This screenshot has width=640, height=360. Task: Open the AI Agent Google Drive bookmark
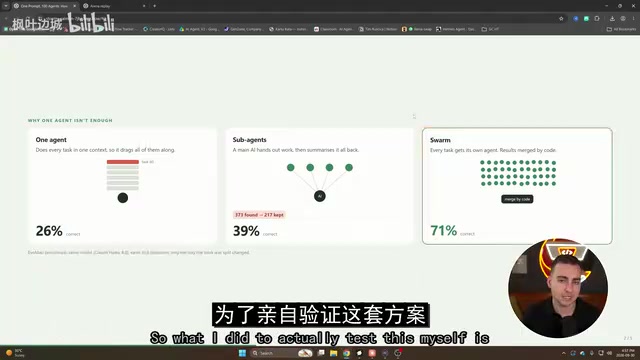199,29
